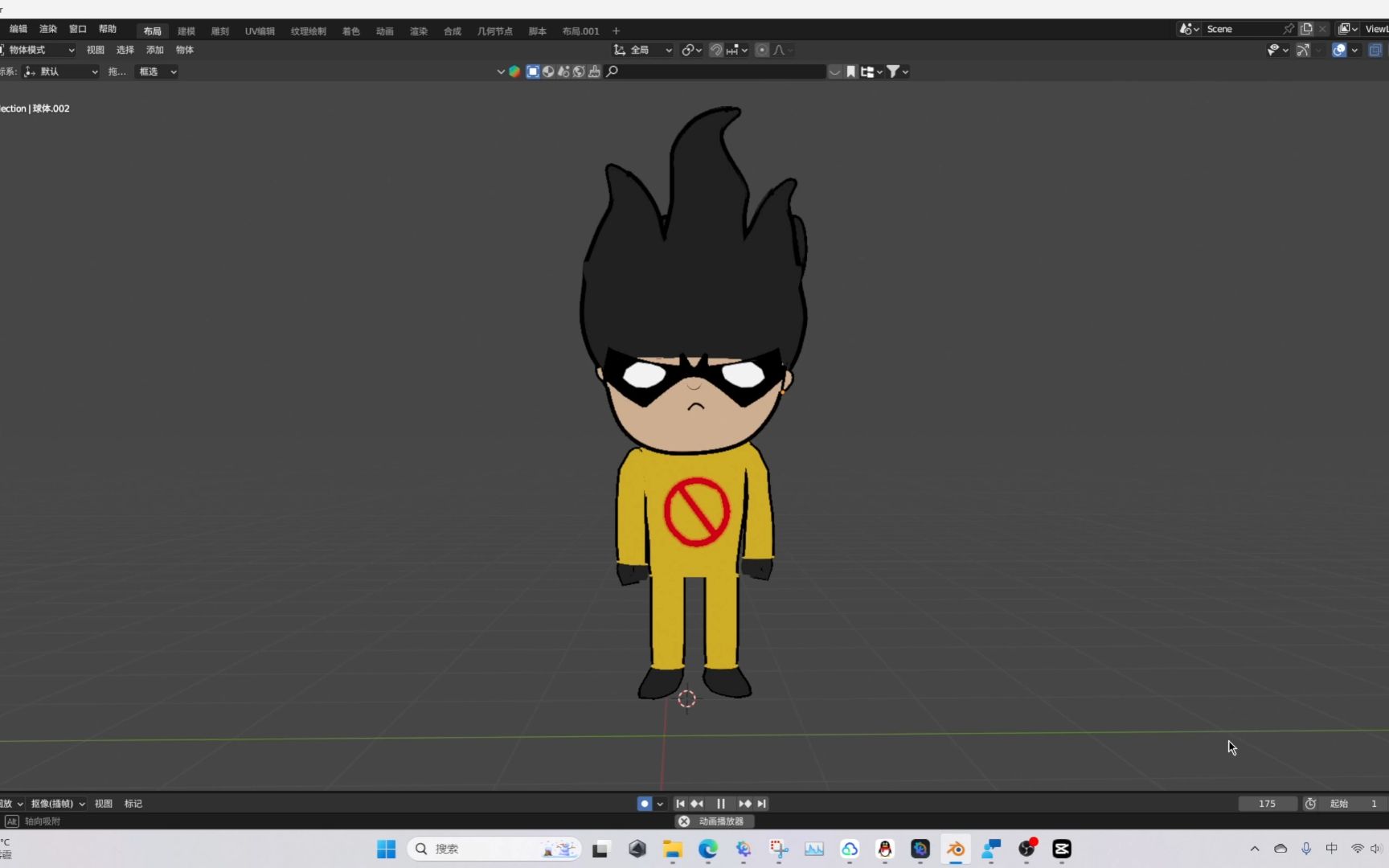Click the half-shaded sphere filter icon
This screenshot has height=868, width=1389.
548,72
